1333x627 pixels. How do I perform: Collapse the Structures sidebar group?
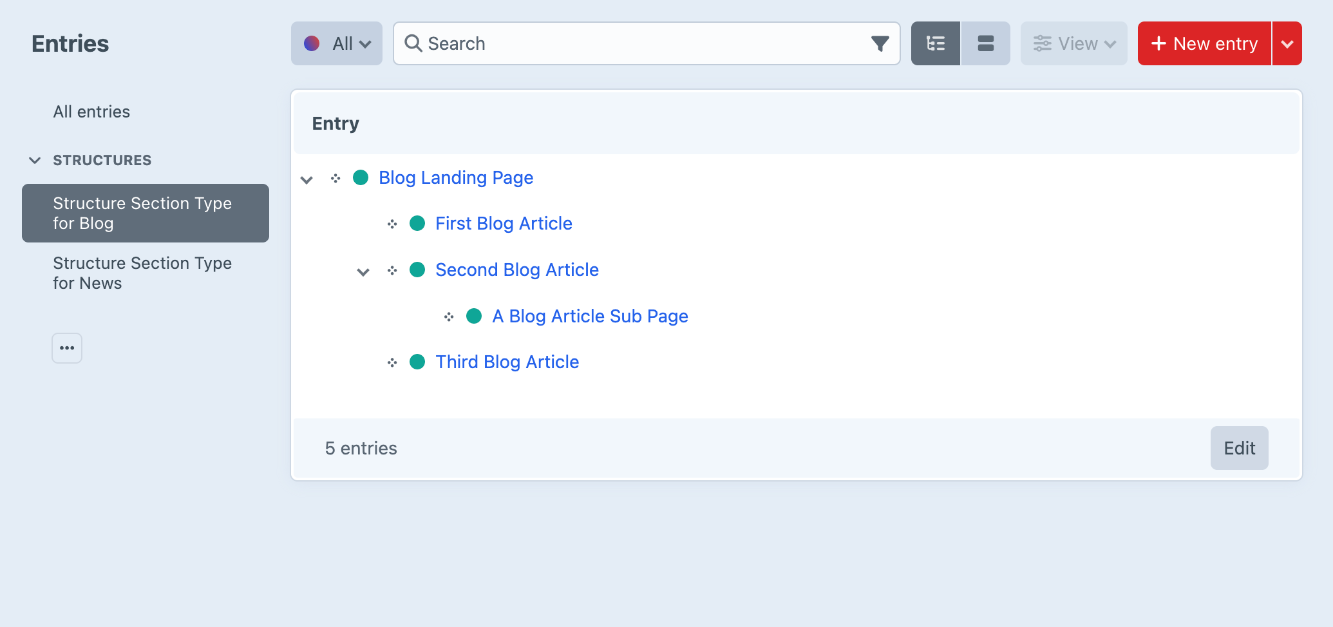tap(36, 160)
